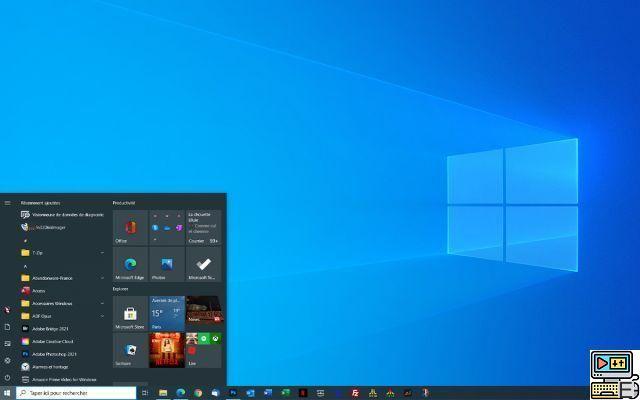Screen dimensions: 640x400
Task: Open Documents from Start sidebar
Action: [x=7, y=327]
